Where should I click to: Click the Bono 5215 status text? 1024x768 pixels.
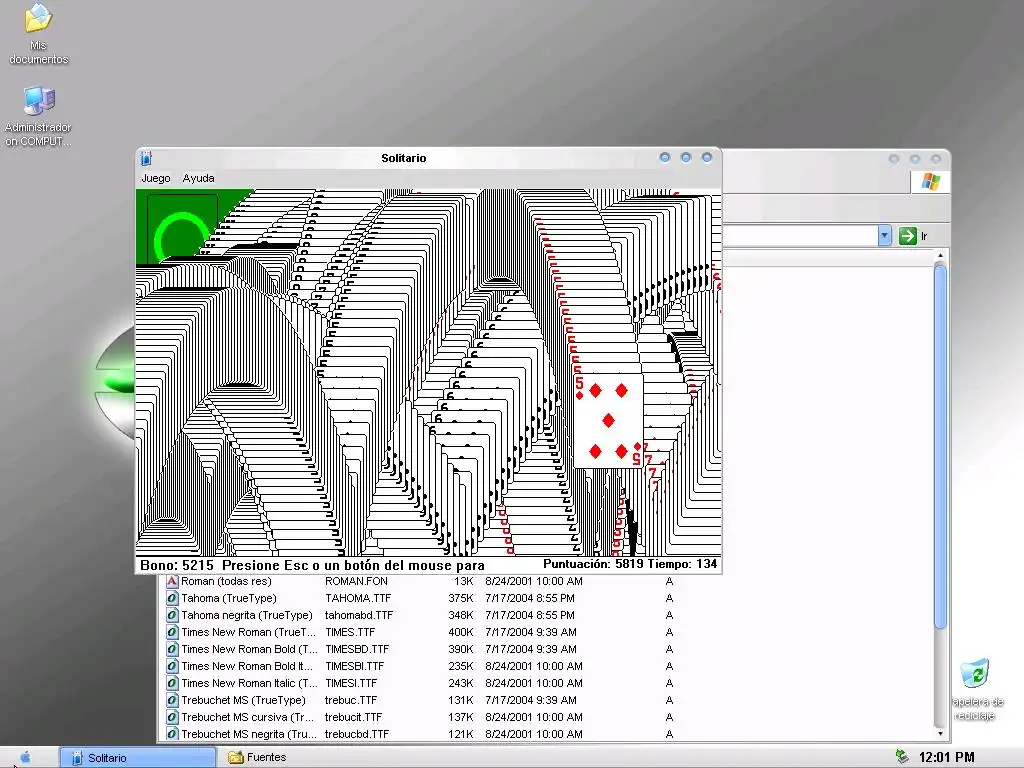(x=176, y=566)
